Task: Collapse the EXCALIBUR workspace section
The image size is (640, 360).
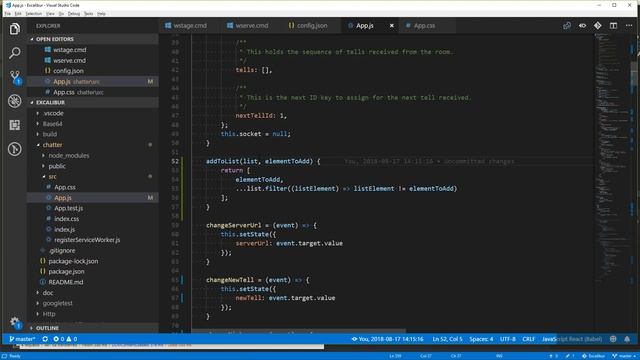Action: (x=93, y=102)
